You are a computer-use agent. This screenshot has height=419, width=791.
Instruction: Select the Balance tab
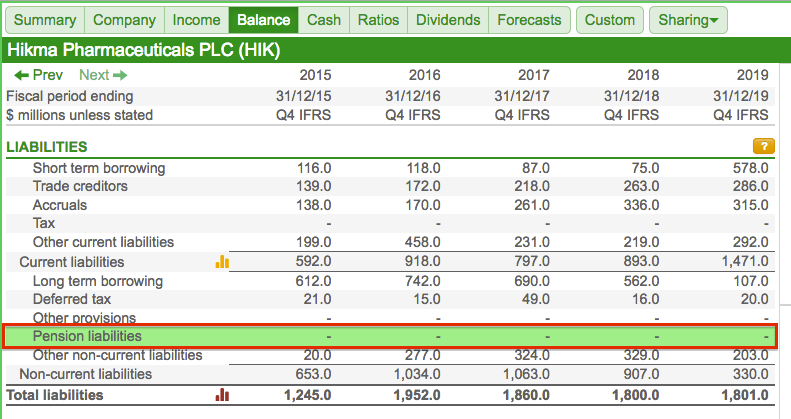click(x=263, y=20)
